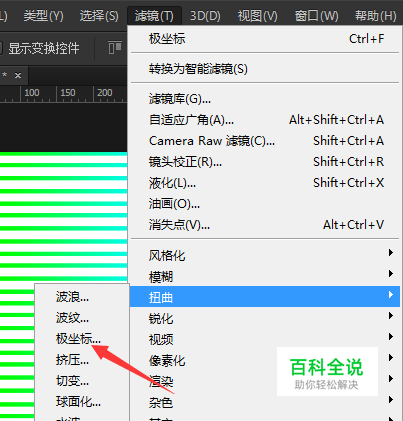Open the 类型(Y) menu
Image resolution: width=403 pixels, height=421 pixels.
click(x=43, y=16)
